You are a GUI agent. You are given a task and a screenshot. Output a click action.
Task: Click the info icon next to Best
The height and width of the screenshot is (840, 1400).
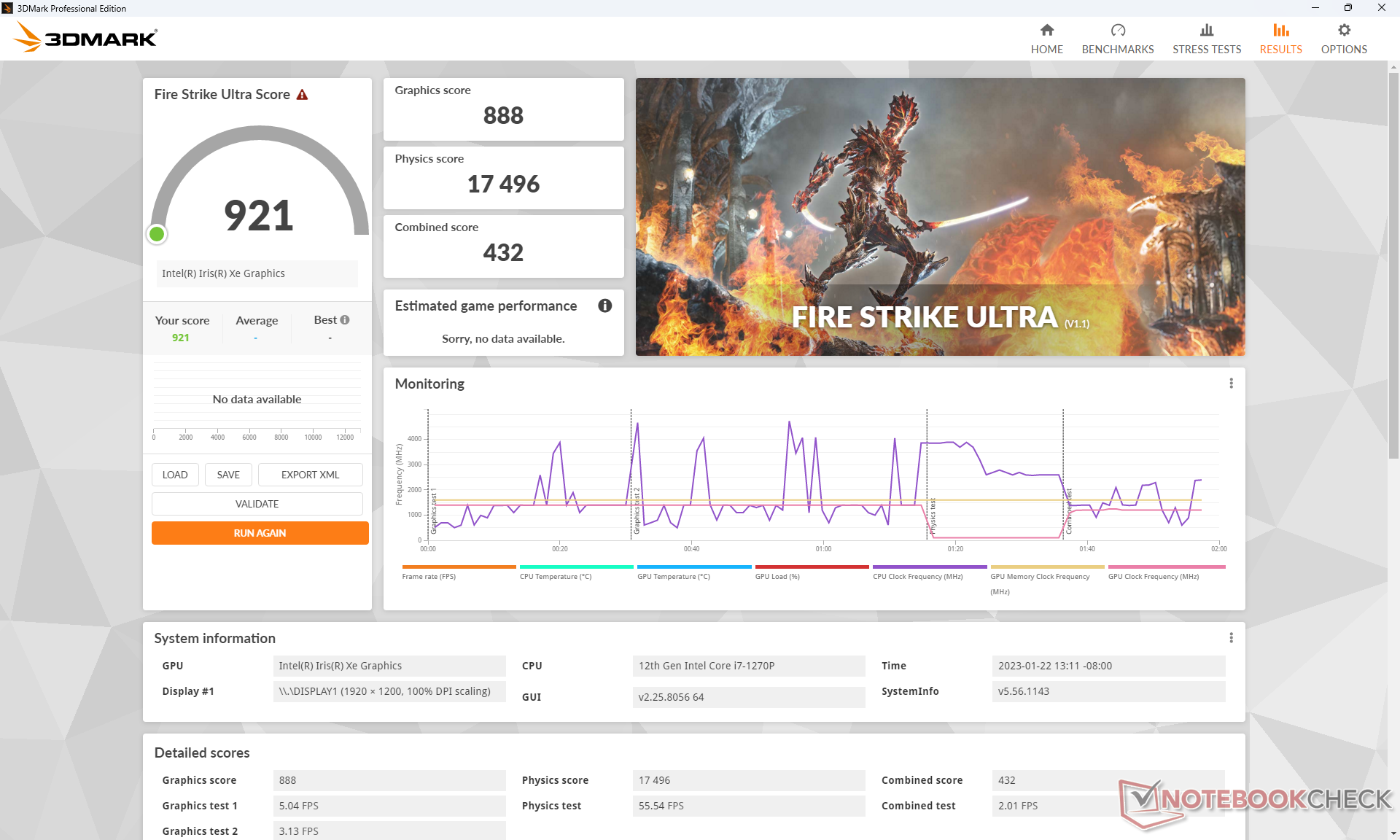(345, 319)
